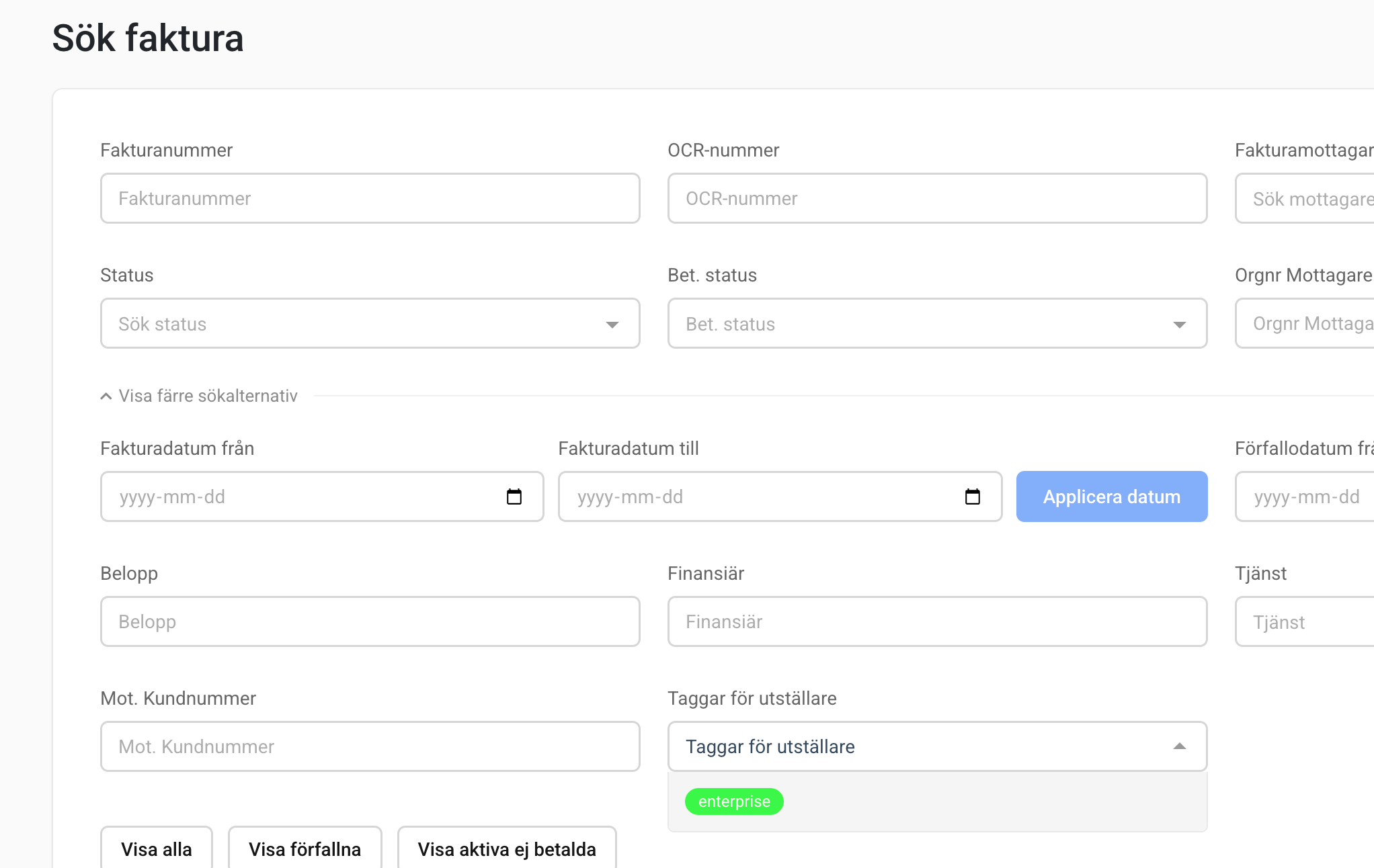Image resolution: width=1374 pixels, height=868 pixels.
Task: Click the Visa förfallna button
Action: 305,849
